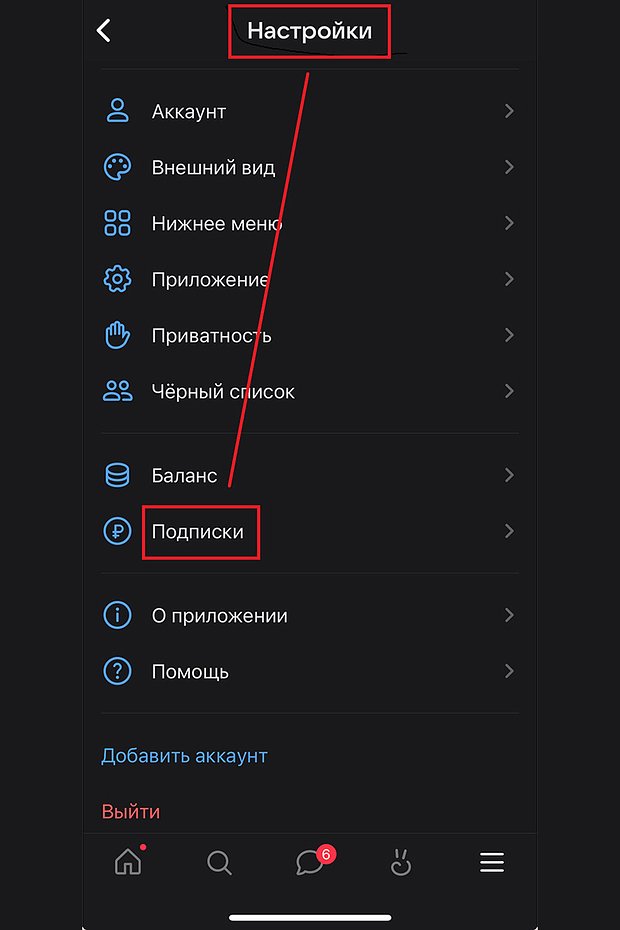
Task: Select the Внешний вид menu entry
Action: point(310,167)
